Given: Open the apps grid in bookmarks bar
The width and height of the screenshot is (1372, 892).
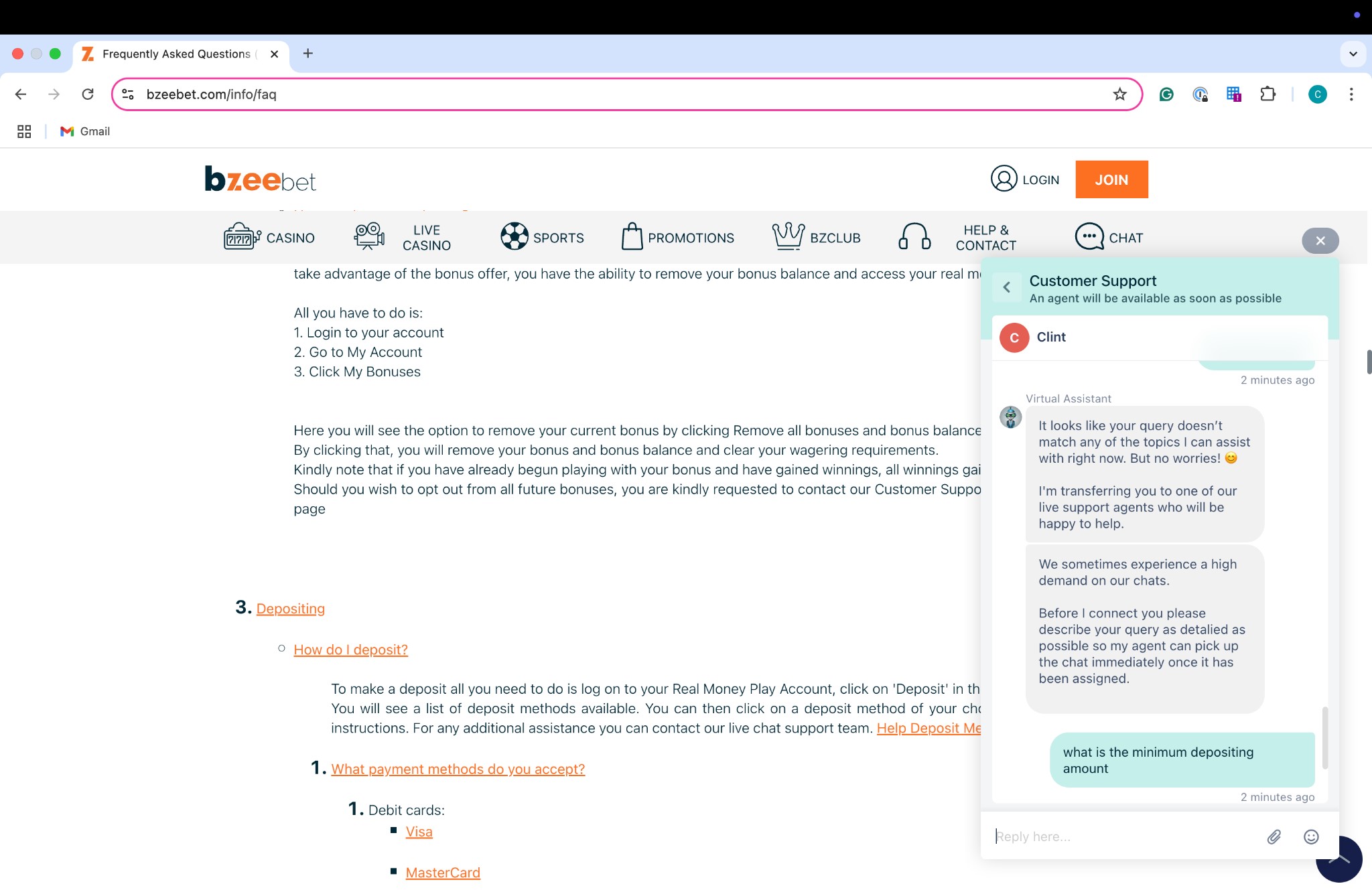Looking at the screenshot, I should tap(24, 131).
